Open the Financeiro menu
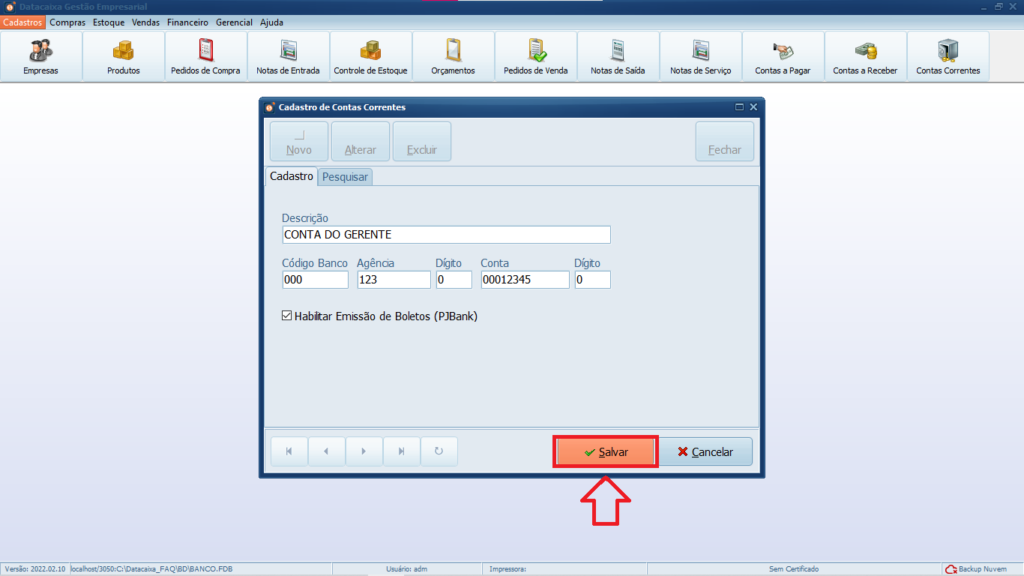This screenshot has width=1024, height=576. pyautogui.click(x=187, y=22)
